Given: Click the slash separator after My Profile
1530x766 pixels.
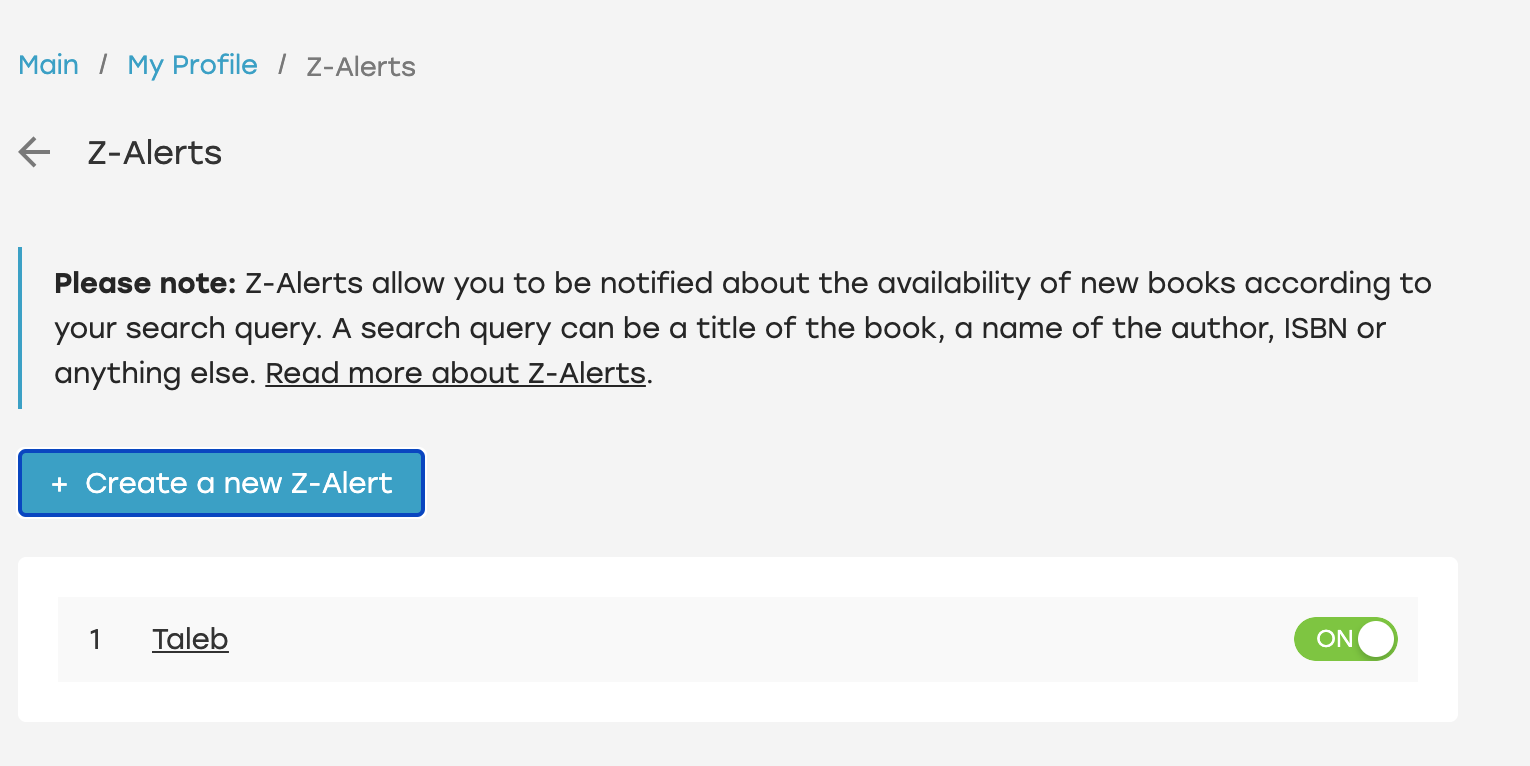Looking at the screenshot, I should [x=282, y=65].
